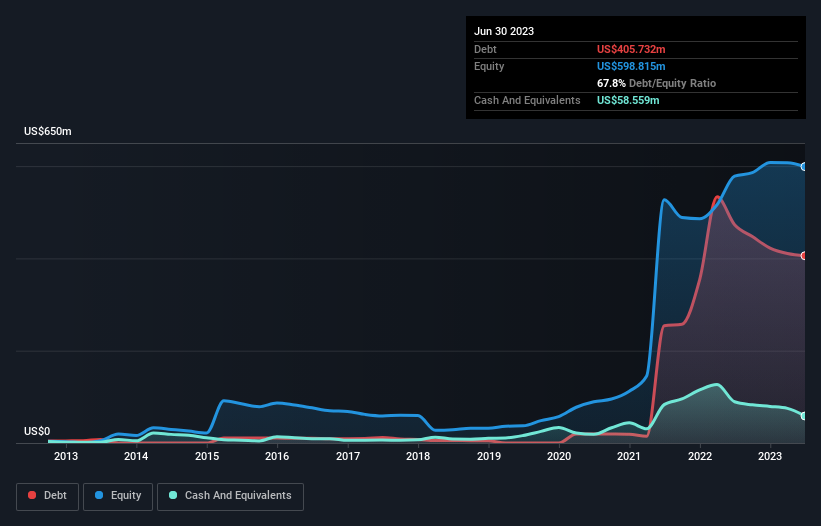Image resolution: width=821 pixels, height=526 pixels.
Task: Click the Jun 30 2023 tooltip date
Action: click(504, 31)
